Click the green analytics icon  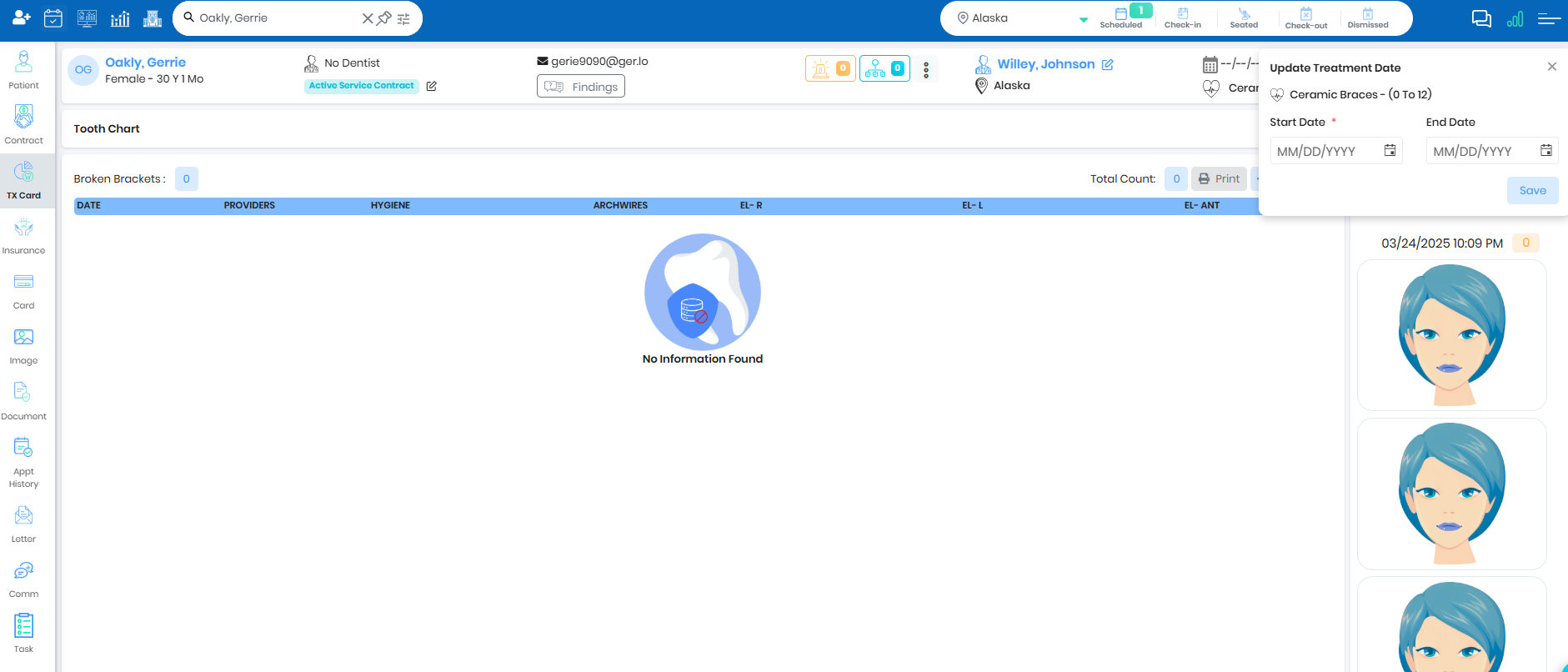tap(1515, 18)
